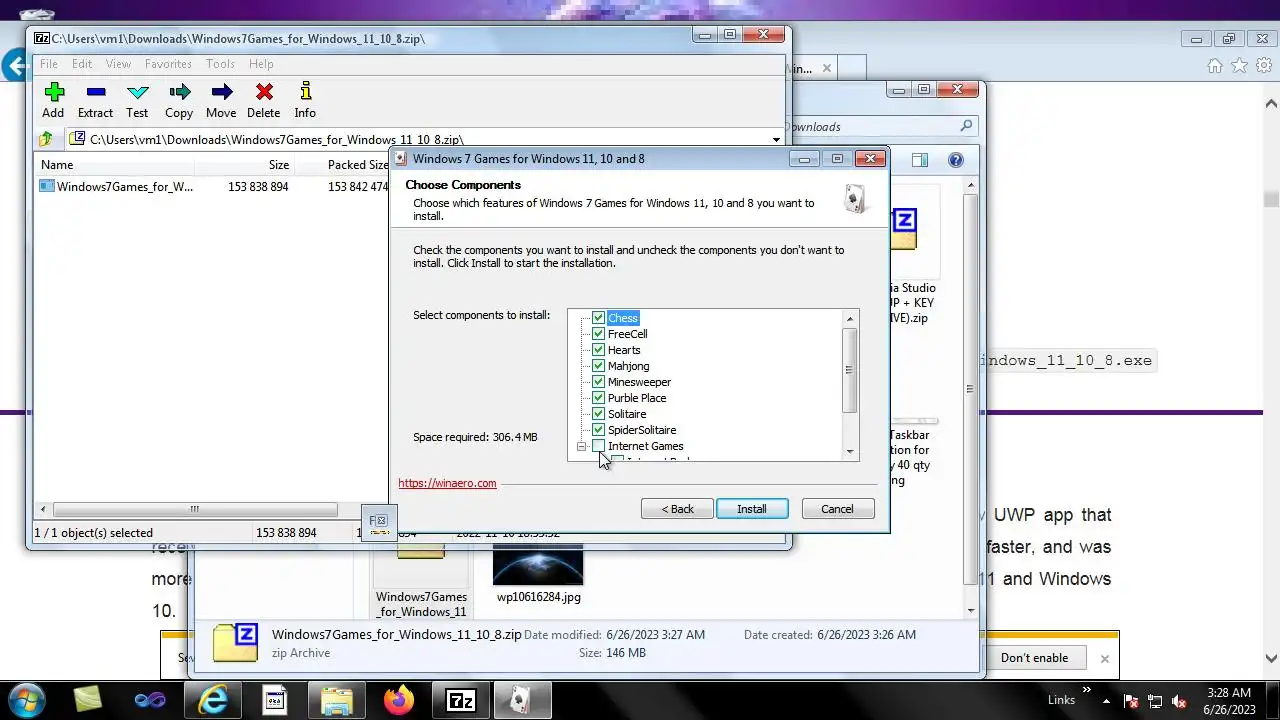Uncheck the SpiderSolitaire component
Image resolution: width=1280 pixels, height=720 pixels.
598,430
